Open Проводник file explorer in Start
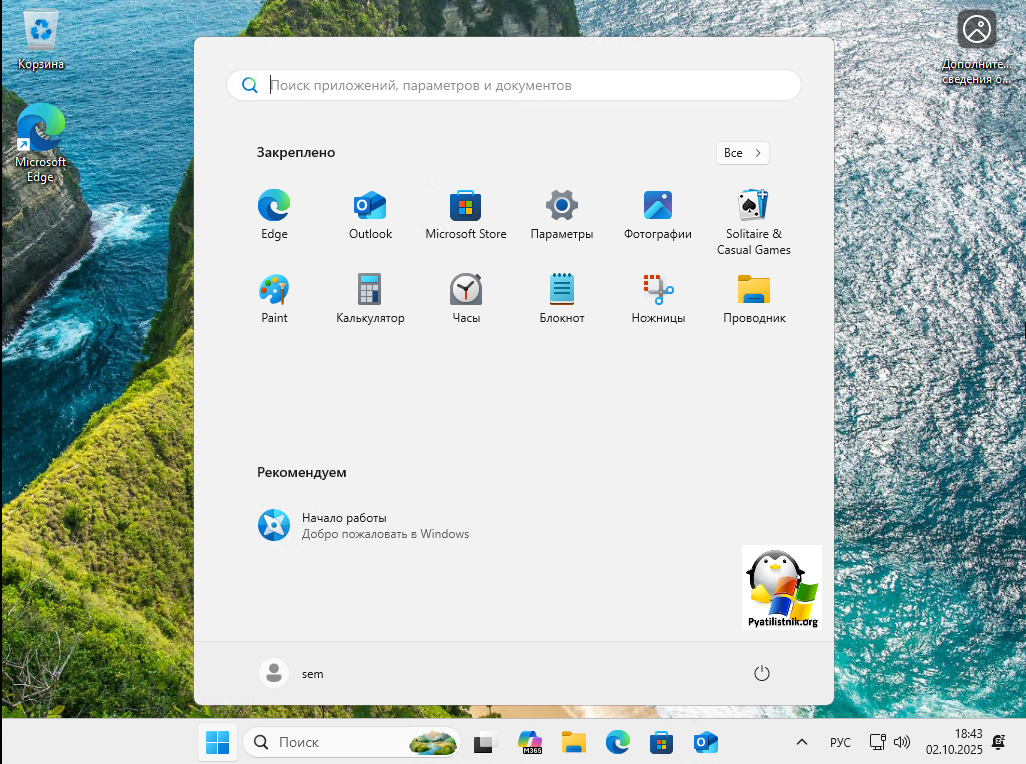The image size is (1026, 764). (754, 290)
